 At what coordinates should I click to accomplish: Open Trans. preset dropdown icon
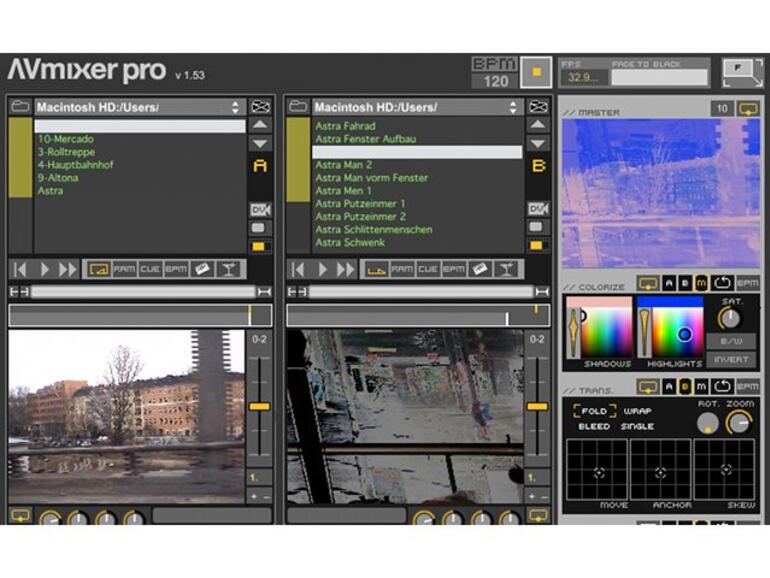[x=648, y=387]
